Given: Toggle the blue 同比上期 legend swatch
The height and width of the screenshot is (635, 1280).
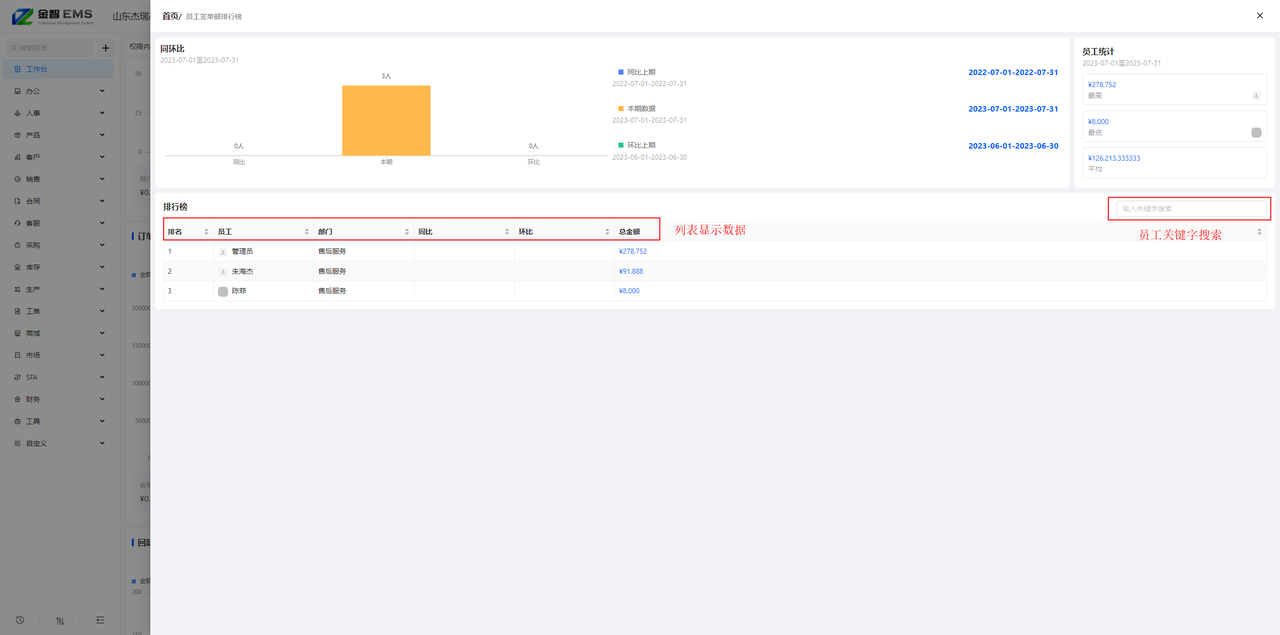Looking at the screenshot, I should point(621,72).
